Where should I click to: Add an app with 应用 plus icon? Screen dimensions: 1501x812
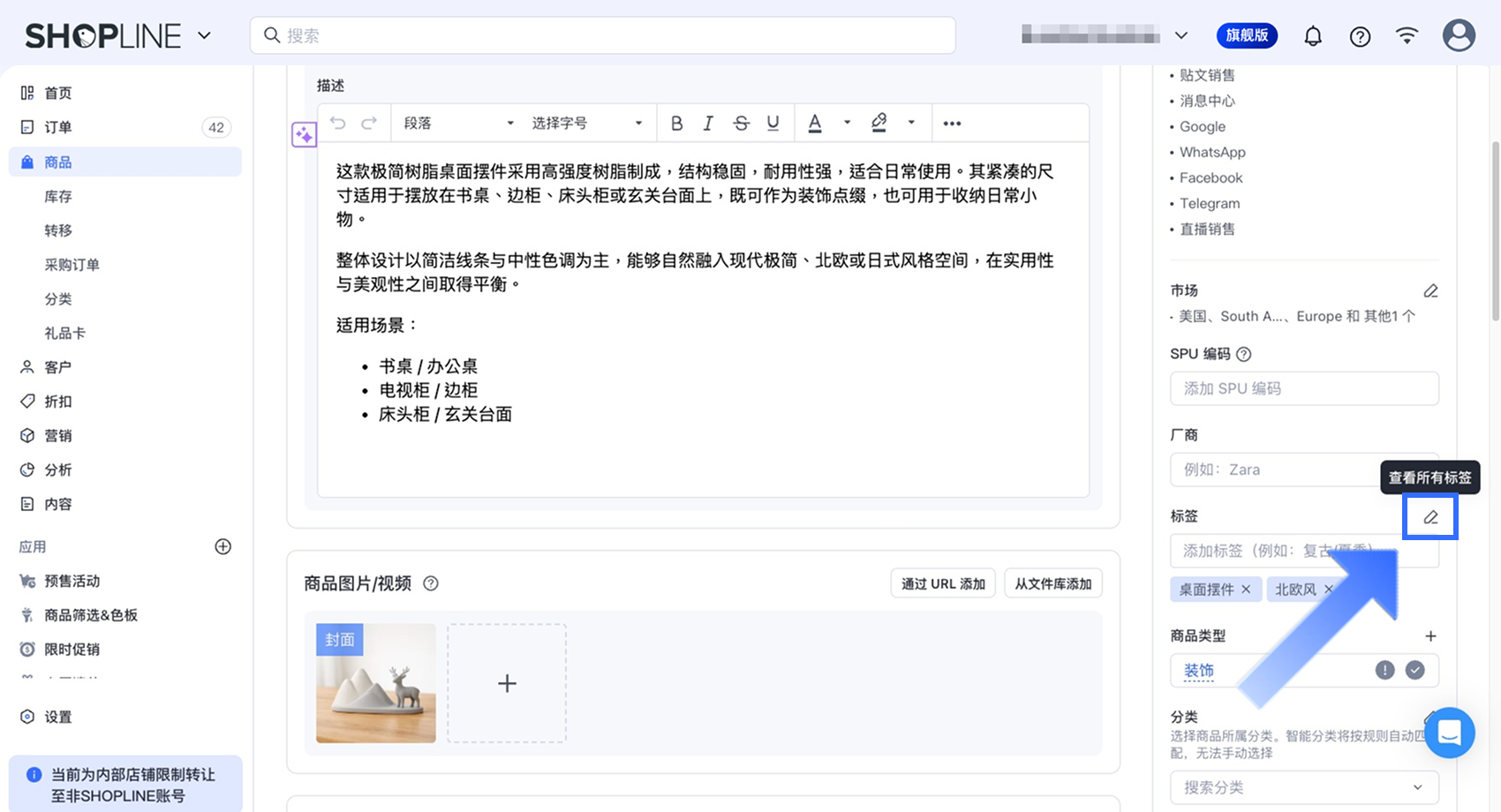[x=223, y=546]
